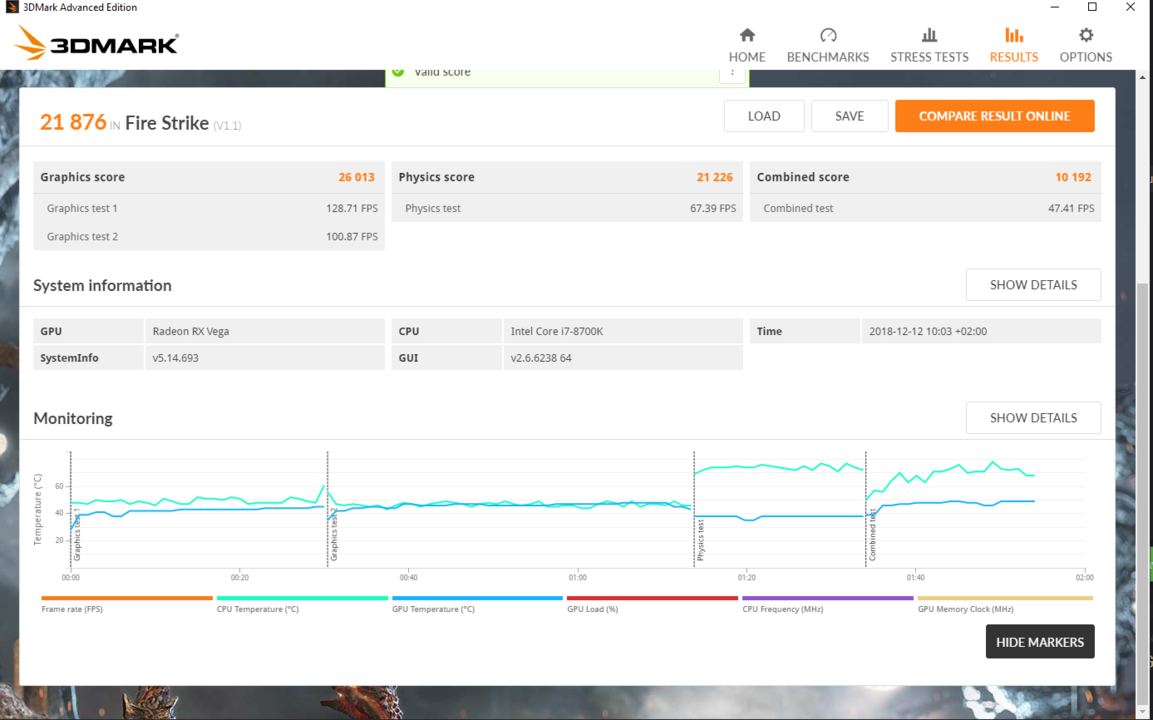
Task: Click the LOAD button
Action: [x=764, y=116]
